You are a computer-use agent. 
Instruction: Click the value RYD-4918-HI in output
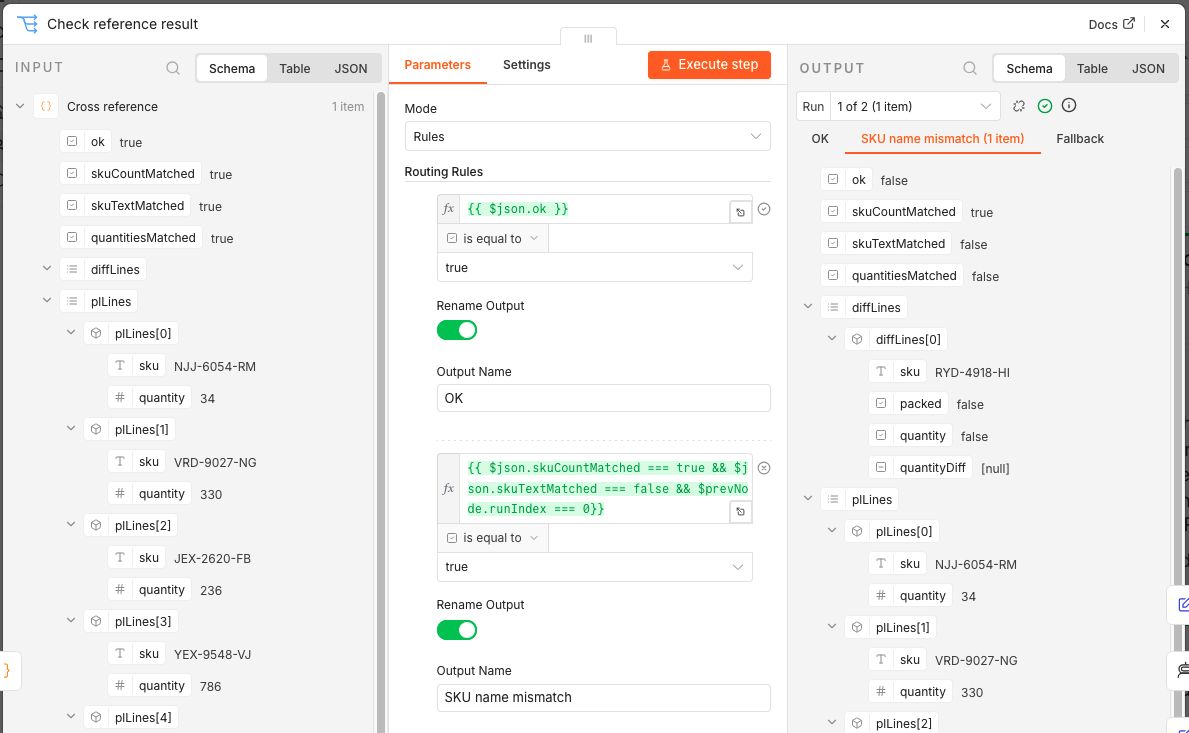(972, 372)
